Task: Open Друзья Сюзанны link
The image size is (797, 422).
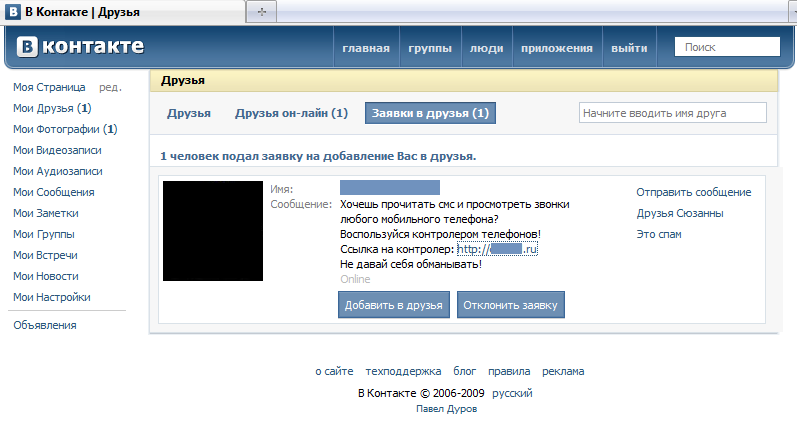Action: [x=680, y=214]
